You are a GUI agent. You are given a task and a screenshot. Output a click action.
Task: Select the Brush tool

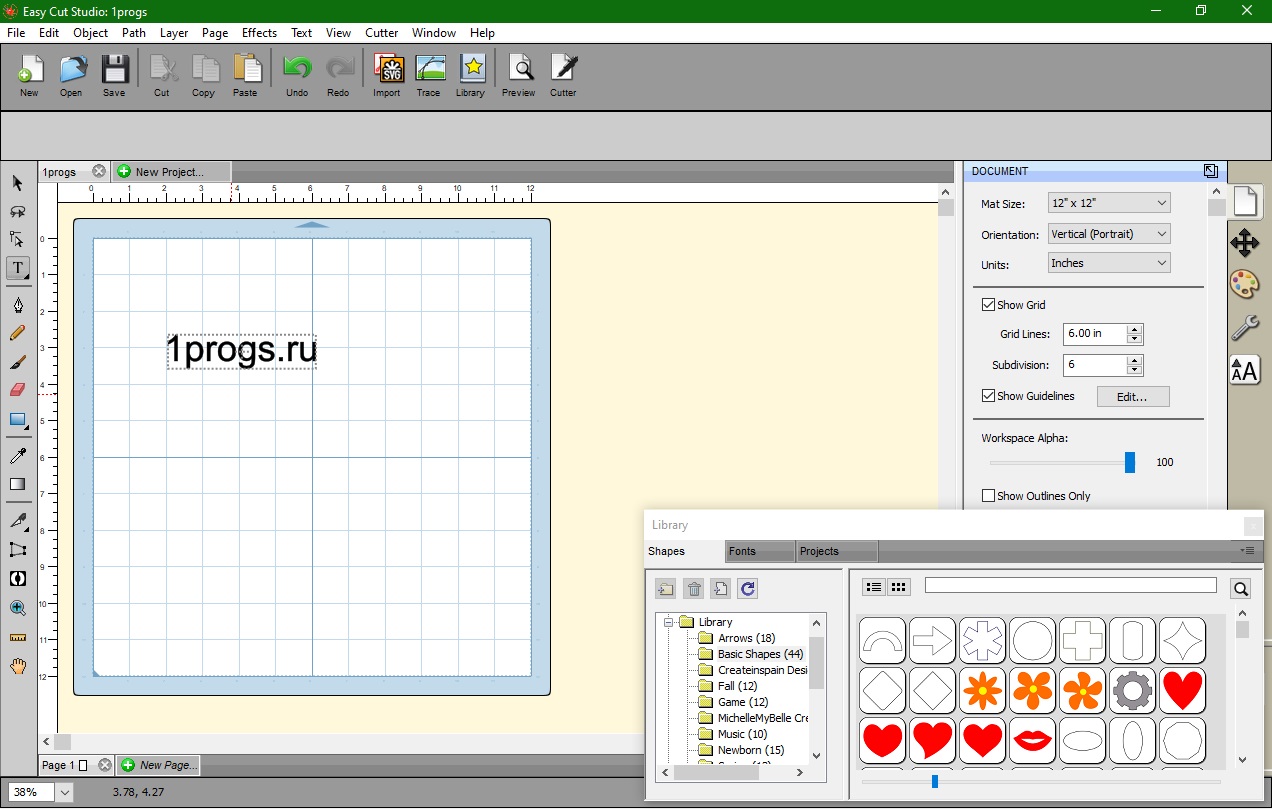click(x=17, y=362)
